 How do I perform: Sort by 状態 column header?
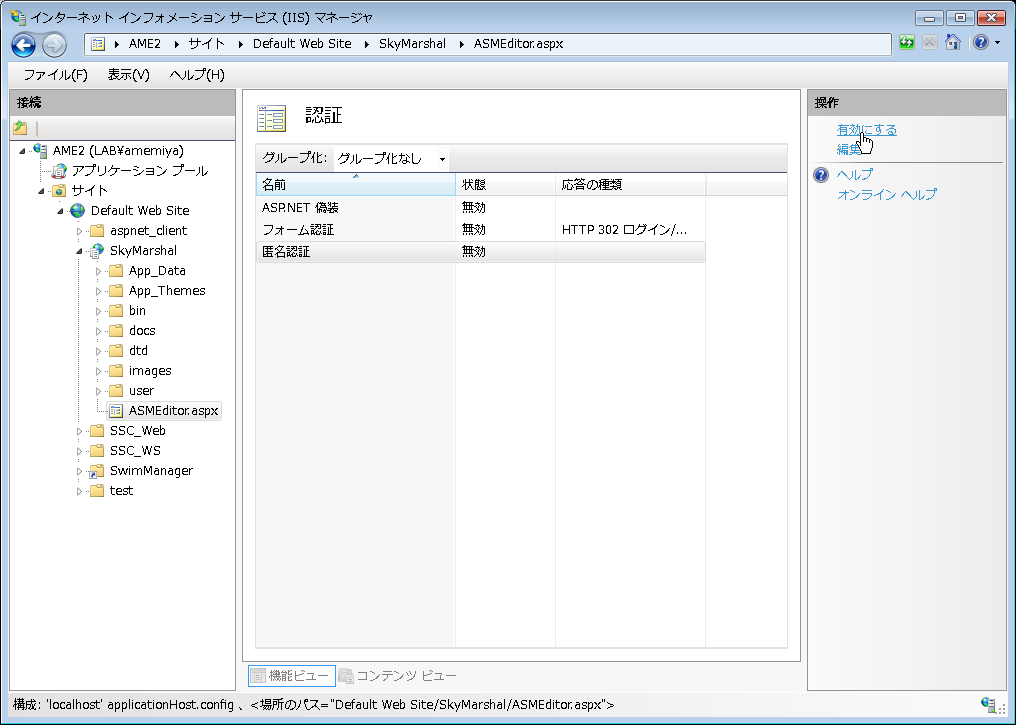coord(505,185)
